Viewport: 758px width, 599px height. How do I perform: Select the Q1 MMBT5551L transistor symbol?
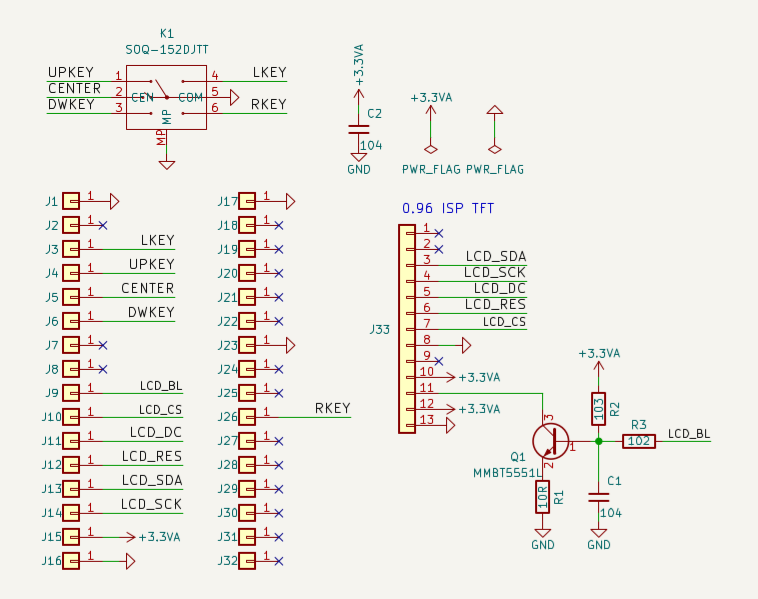[x=549, y=440]
